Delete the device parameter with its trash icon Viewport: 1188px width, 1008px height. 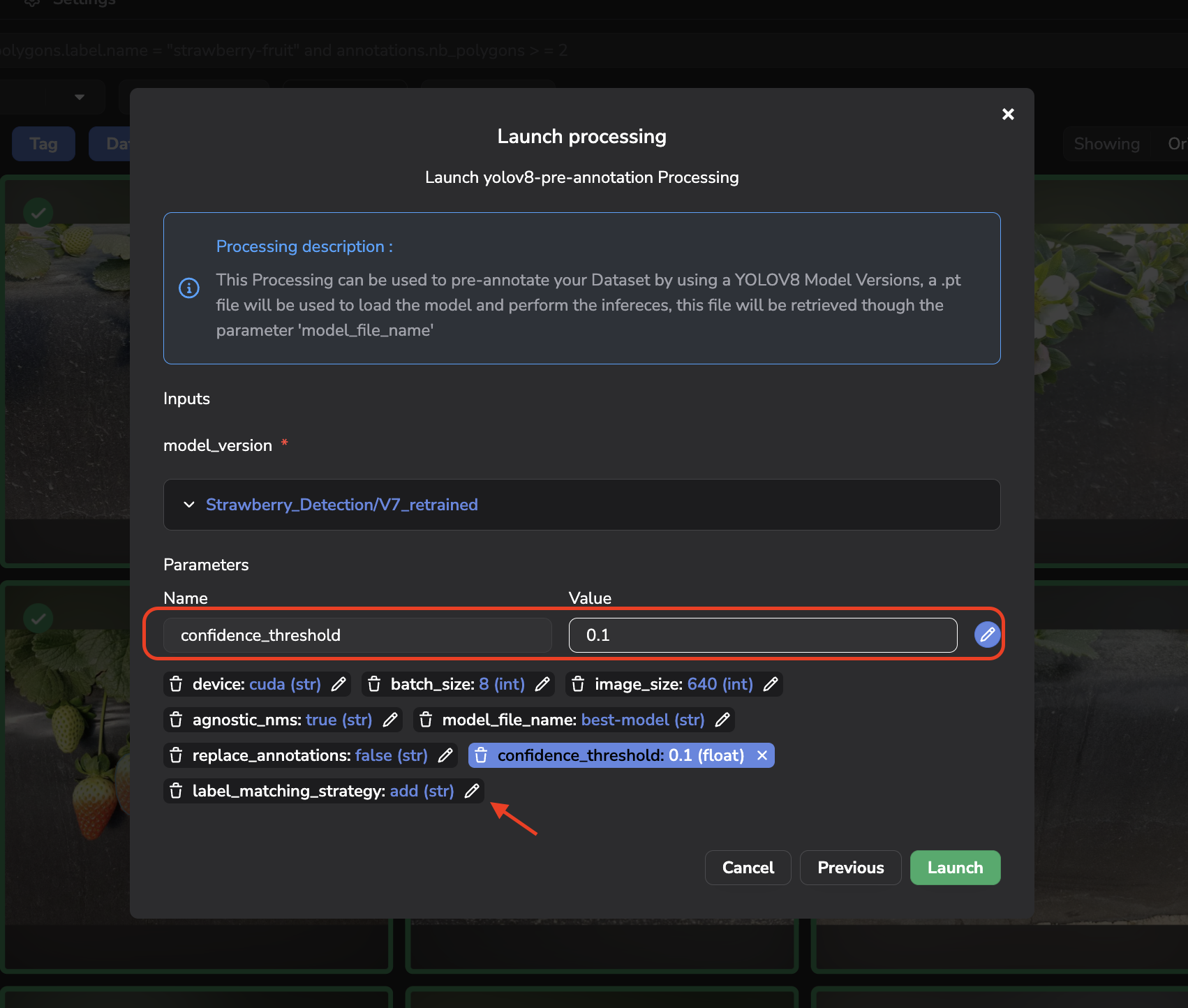(x=176, y=684)
